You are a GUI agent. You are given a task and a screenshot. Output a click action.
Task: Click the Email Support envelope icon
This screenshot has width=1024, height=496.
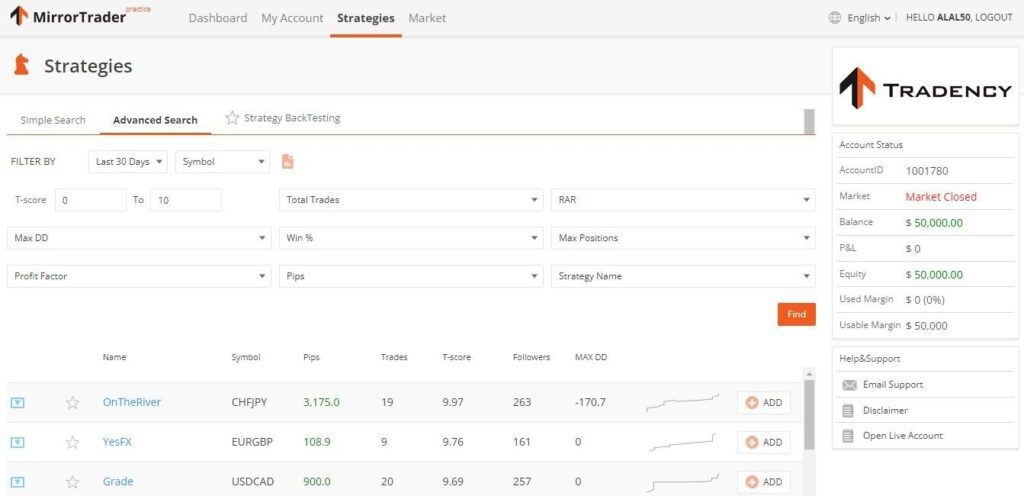(849, 385)
